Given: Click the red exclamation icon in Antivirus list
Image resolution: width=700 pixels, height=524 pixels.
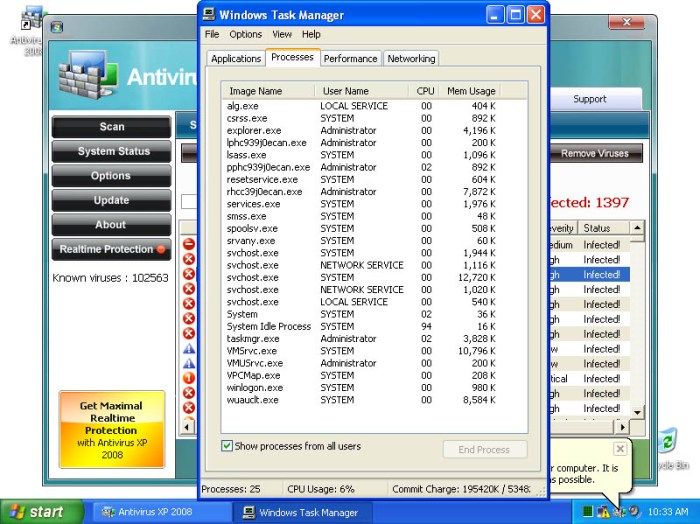Looking at the screenshot, I should pos(189,378).
